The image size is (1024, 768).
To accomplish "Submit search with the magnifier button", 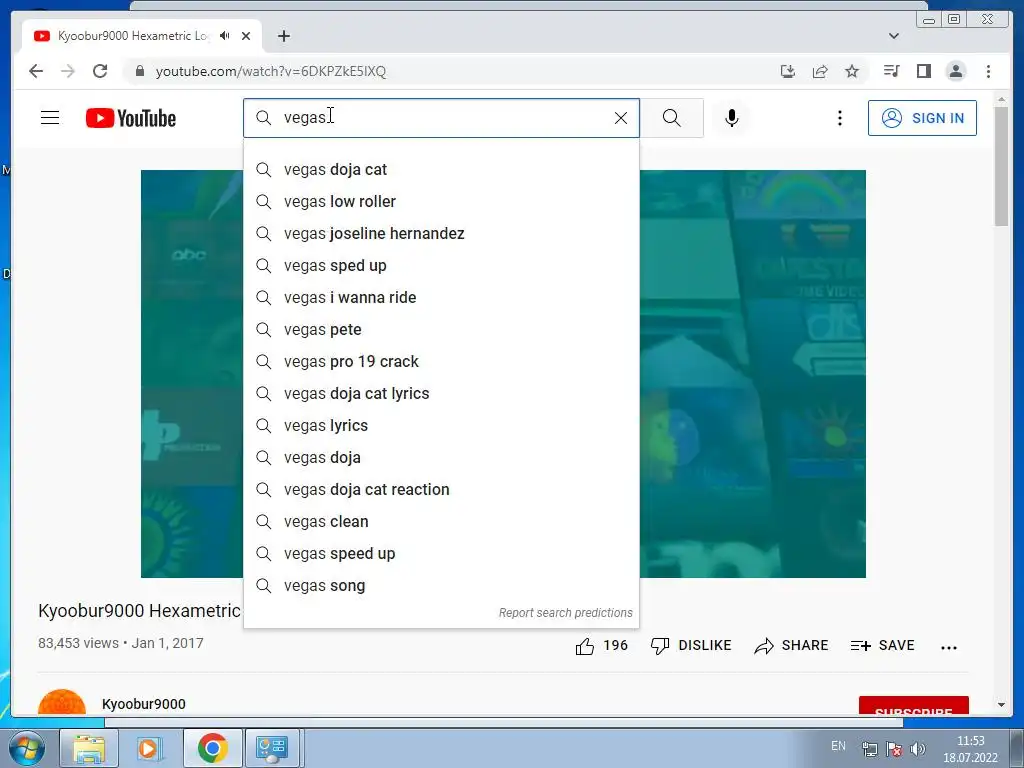I will pos(671,118).
